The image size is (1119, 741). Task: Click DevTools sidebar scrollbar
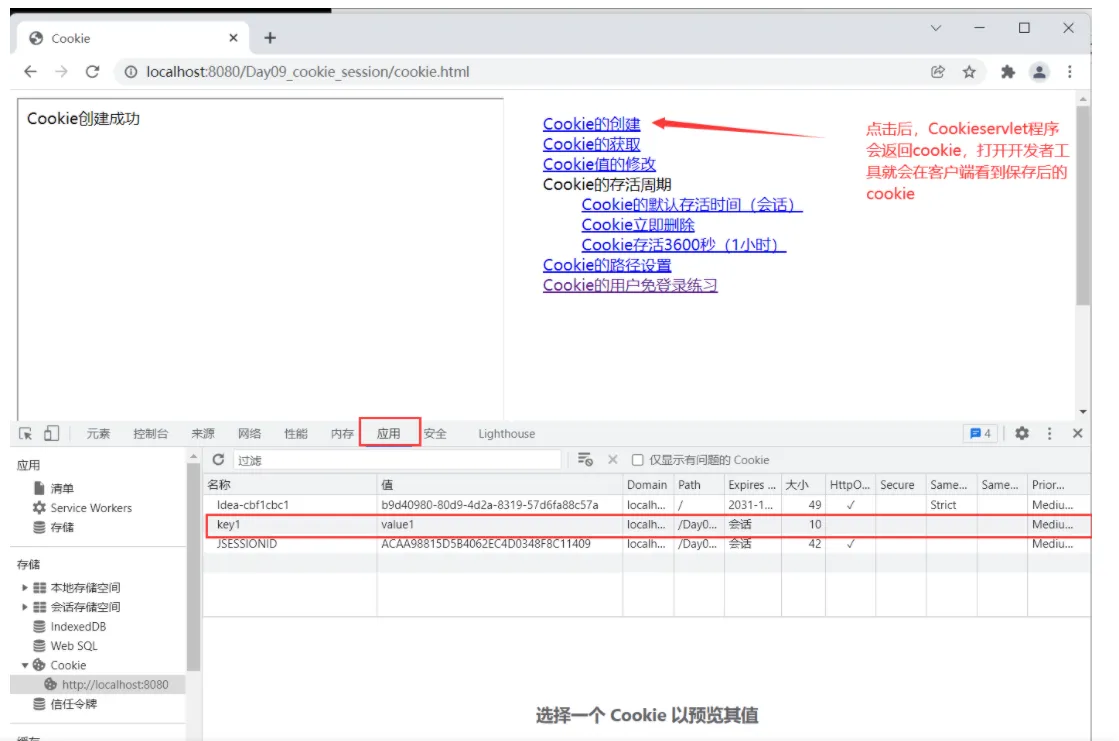click(x=193, y=568)
